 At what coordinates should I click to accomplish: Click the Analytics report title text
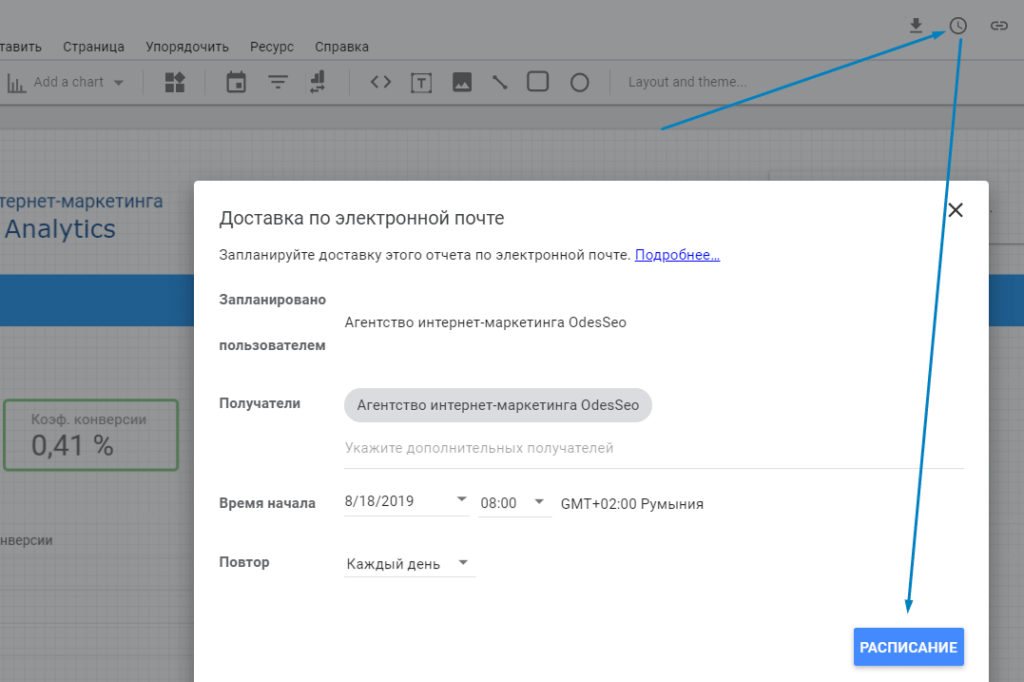tap(60, 229)
